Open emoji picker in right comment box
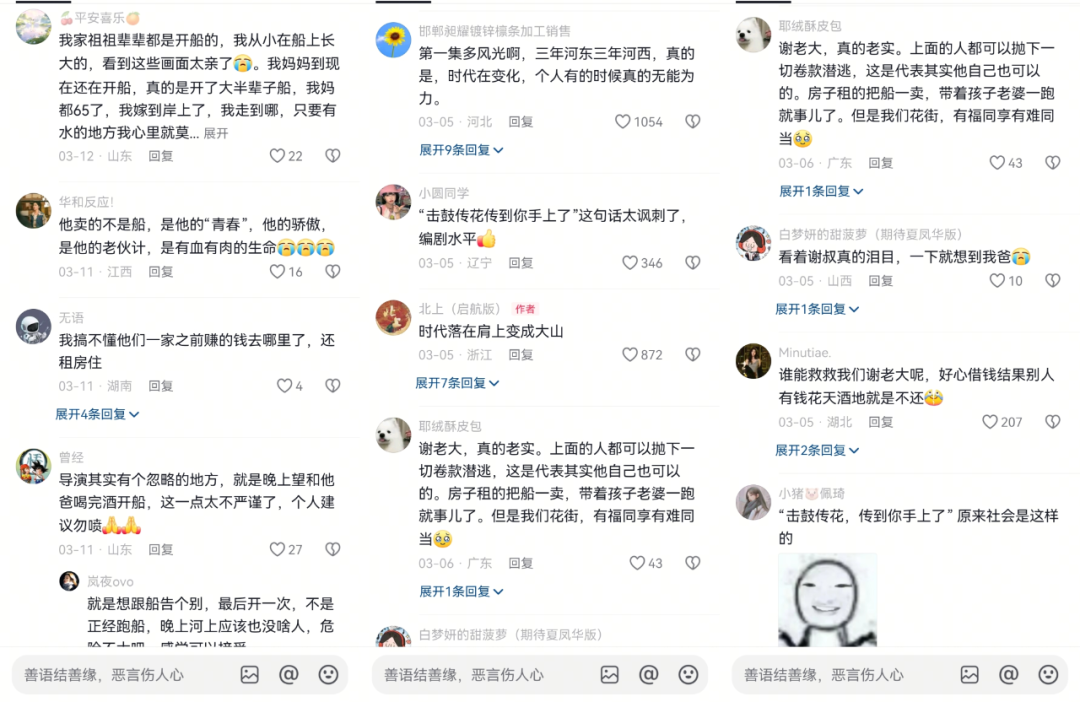The height and width of the screenshot is (702, 1080). pyautogui.click(x=1048, y=674)
